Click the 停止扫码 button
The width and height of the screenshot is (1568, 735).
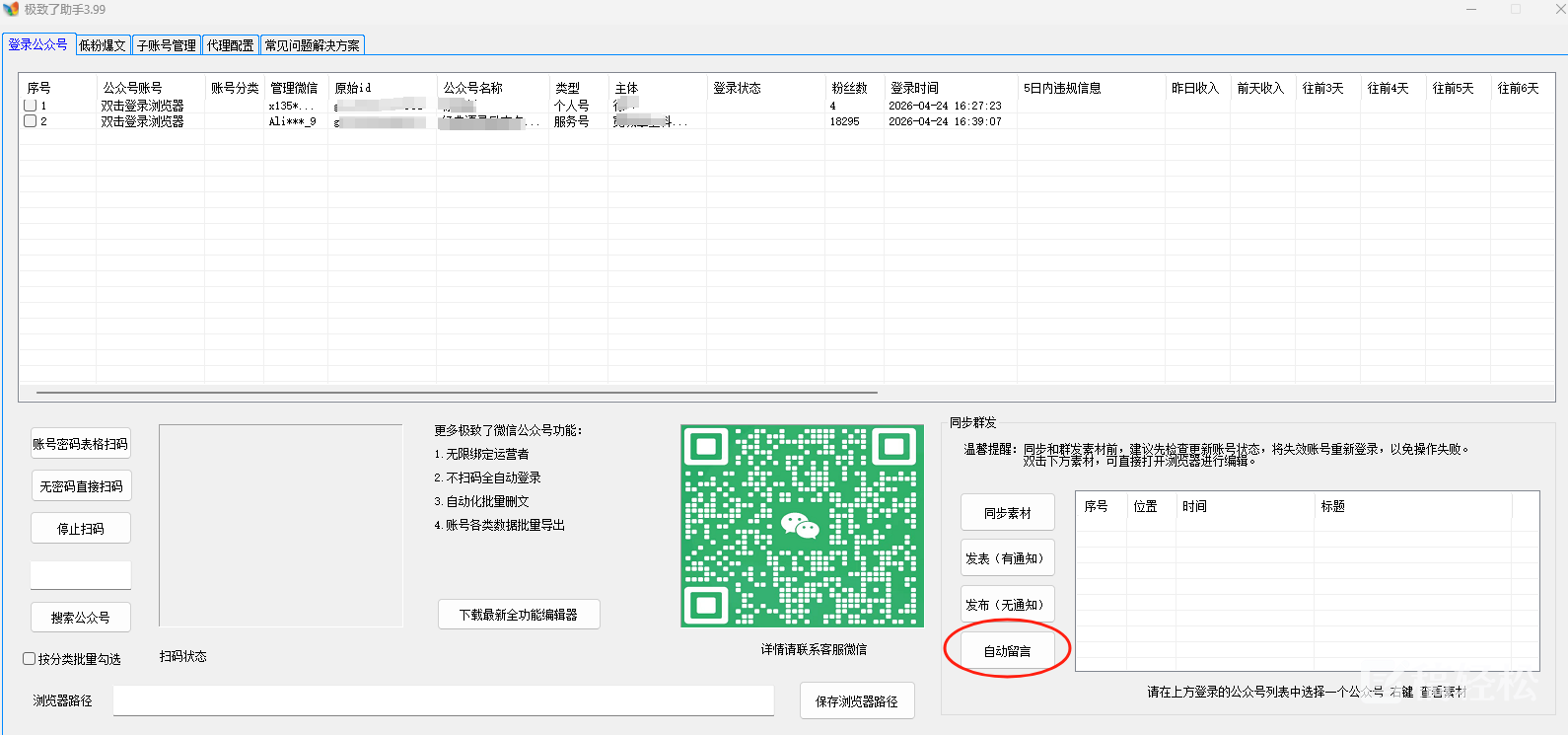[x=81, y=529]
